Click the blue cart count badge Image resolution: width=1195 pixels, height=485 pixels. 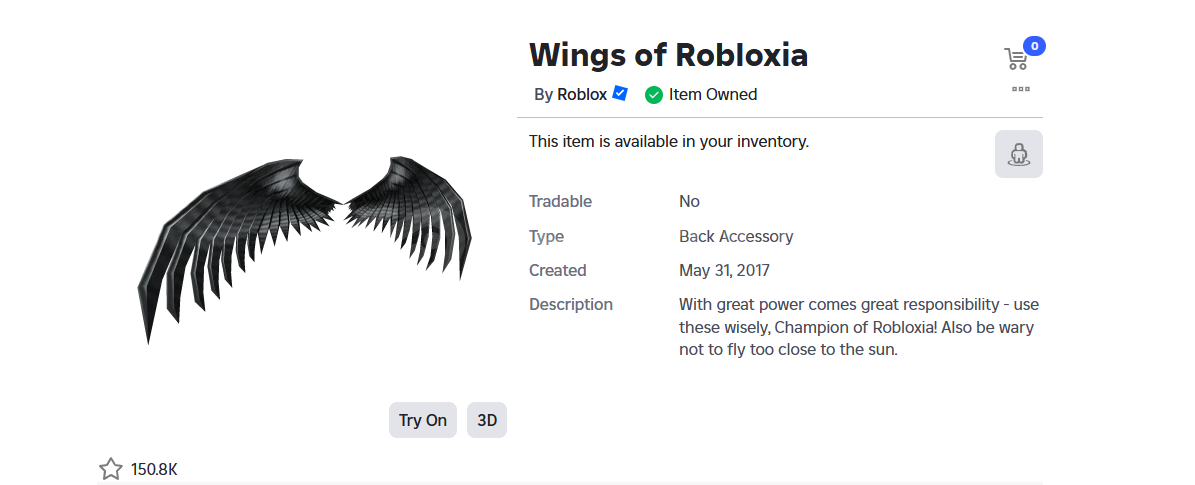1034,46
